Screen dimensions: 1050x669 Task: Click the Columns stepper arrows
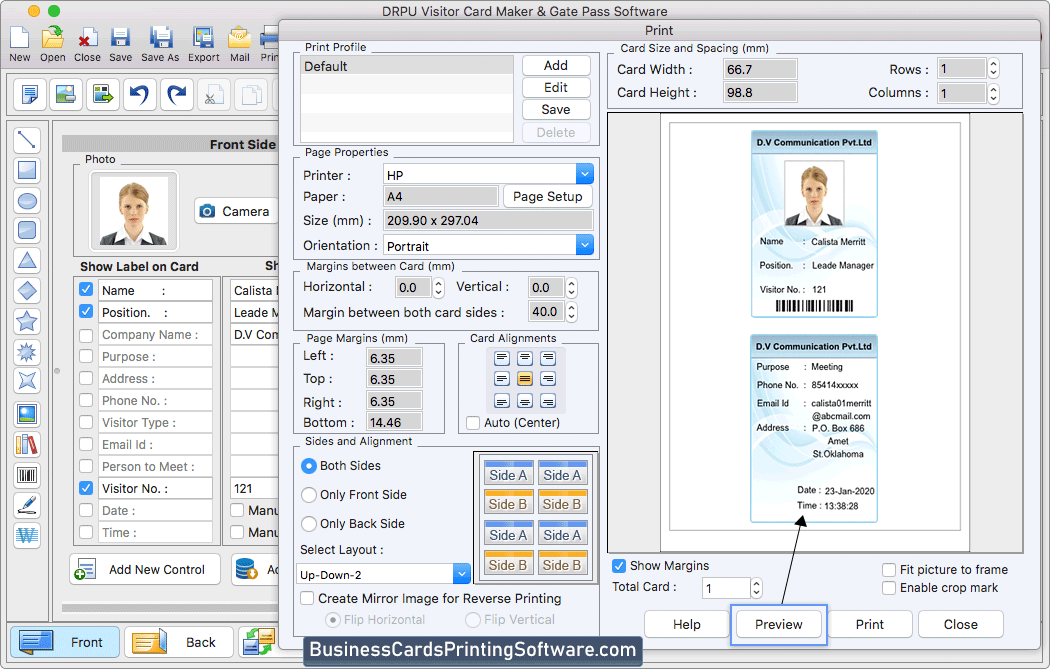994,93
